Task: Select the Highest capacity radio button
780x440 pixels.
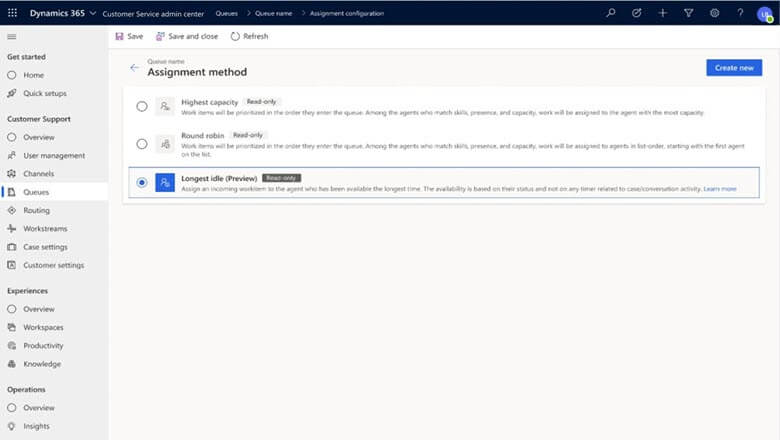Action: click(x=142, y=106)
